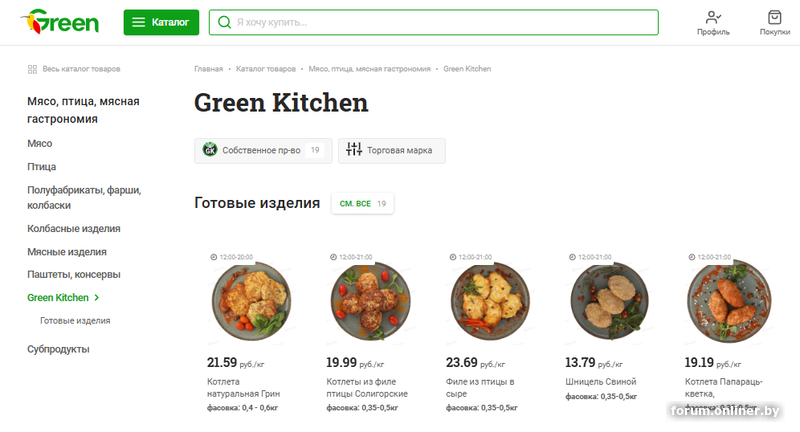This screenshot has width=800, height=432.
Task: Click the 'Green Kitchen' breadcrumb
Action: pos(467,69)
